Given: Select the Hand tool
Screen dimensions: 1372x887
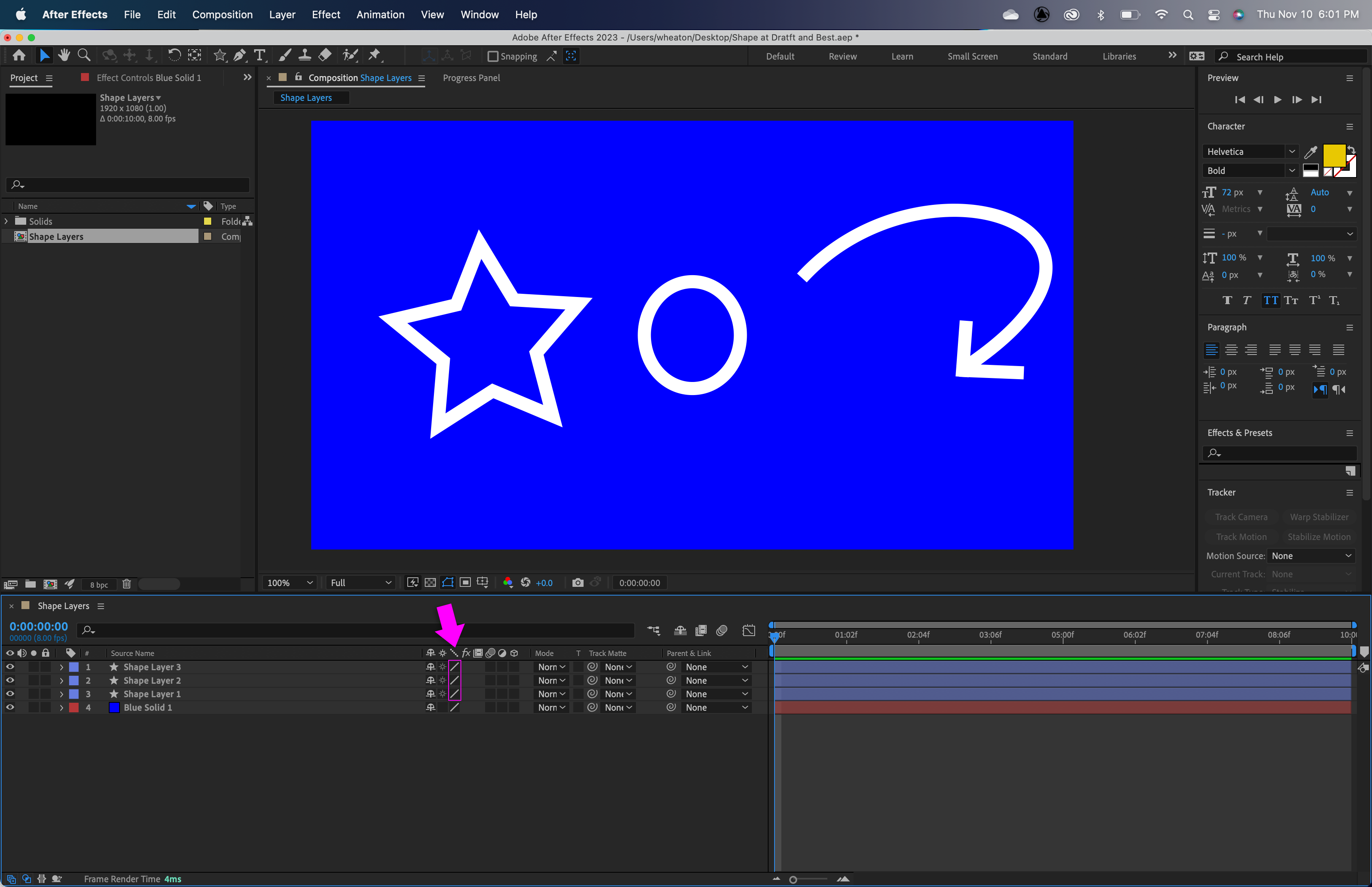Looking at the screenshot, I should point(64,55).
